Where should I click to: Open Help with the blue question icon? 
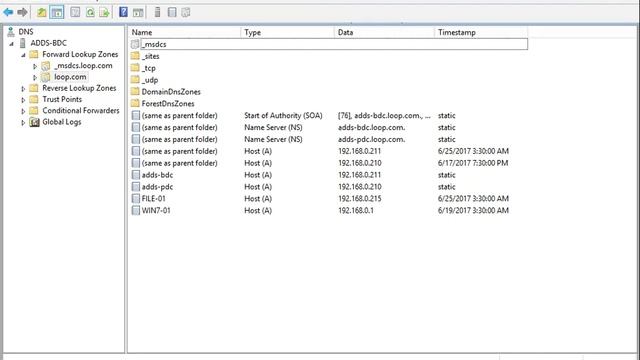(123, 12)
